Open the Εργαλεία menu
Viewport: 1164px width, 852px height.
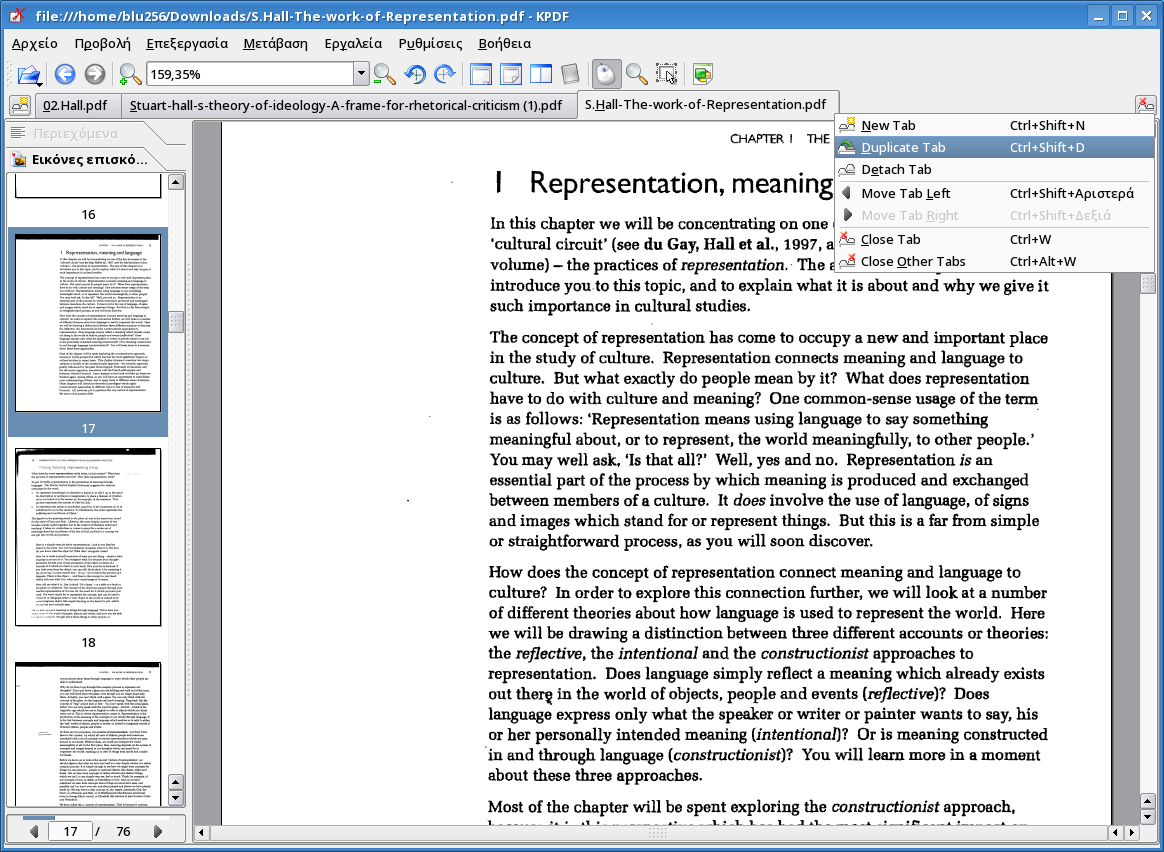[353, 43]
